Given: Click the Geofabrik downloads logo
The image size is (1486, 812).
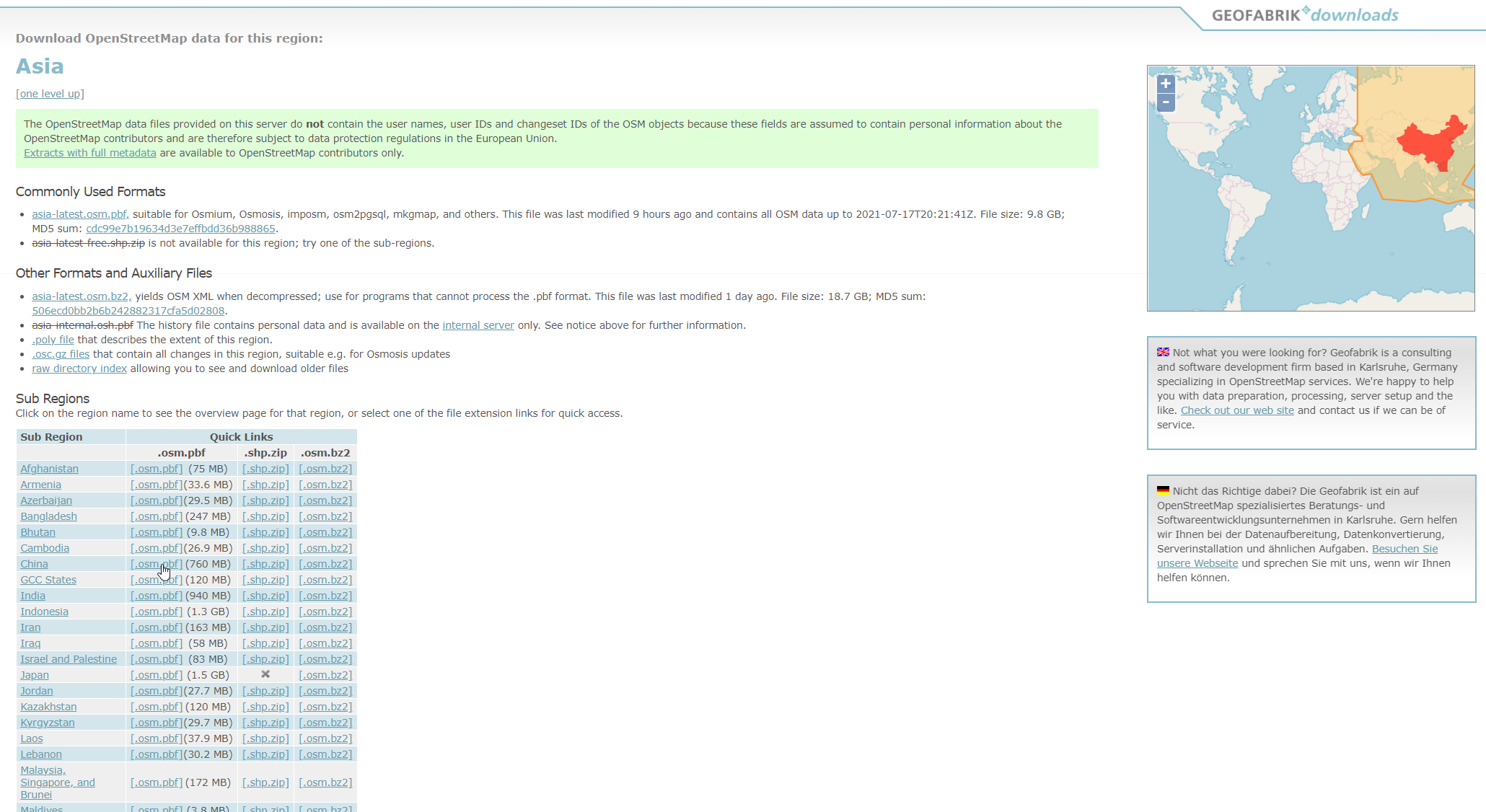Looking at the screenshot, I should (1304, 15).
